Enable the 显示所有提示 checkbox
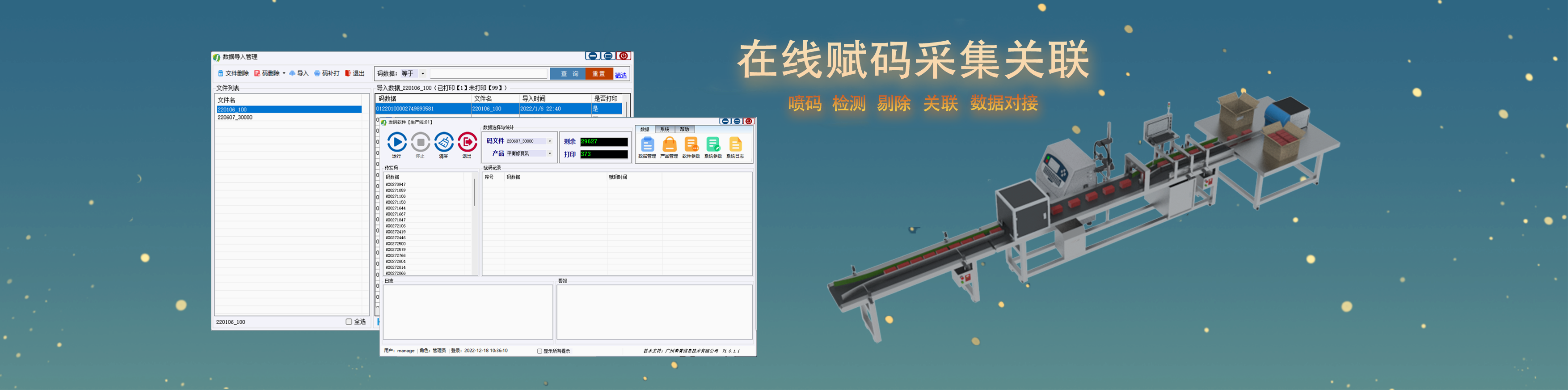This screenshot has height=390, width=1568. [540, 351]
